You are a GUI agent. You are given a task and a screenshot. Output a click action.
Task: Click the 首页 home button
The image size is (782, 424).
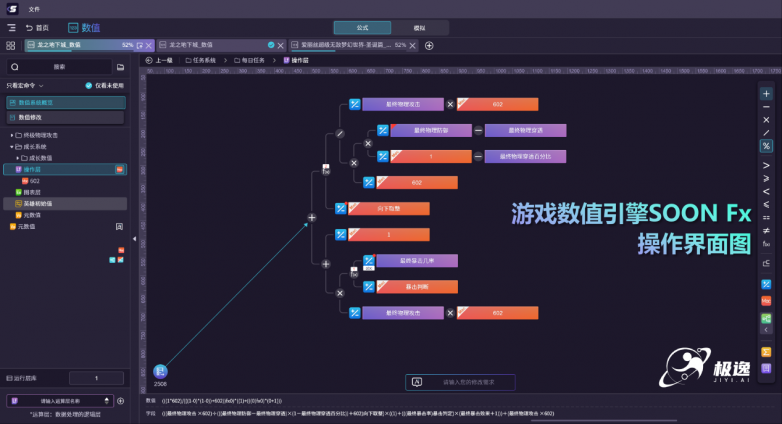point(37,28)
